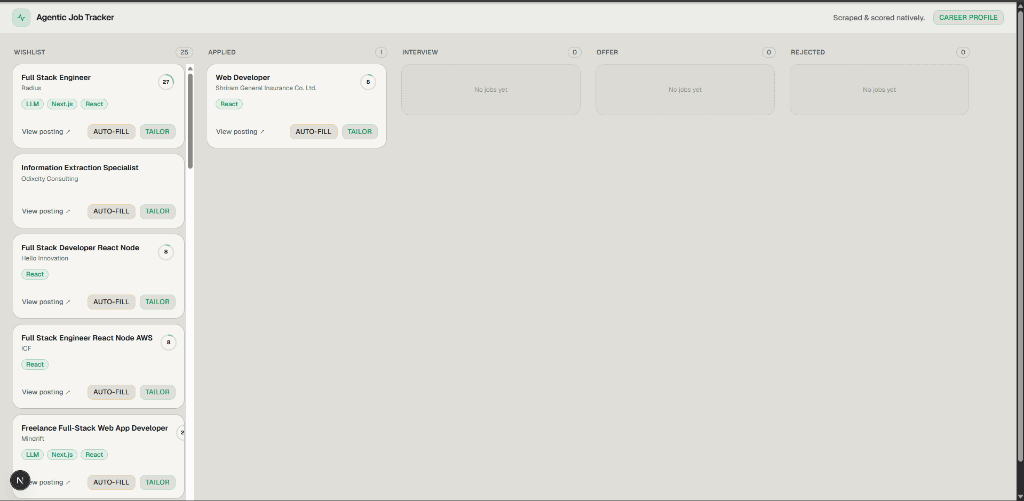The width and height of the screenshot is (1024, 501).
Task: Click the Rejected column header
Action: (808, 52)
